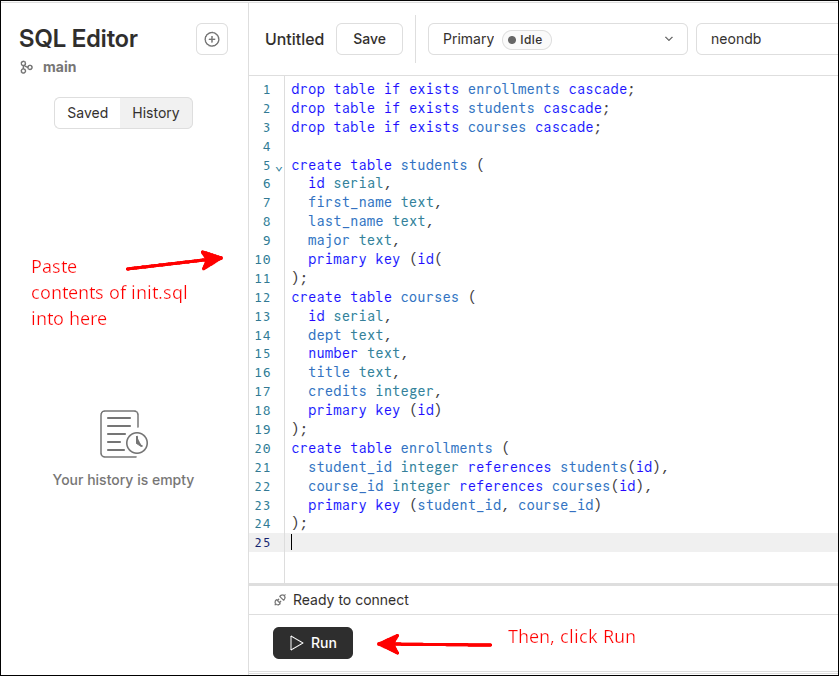The width and height of the screenshot is (839, 676).
Task: Click the SQL Editor panel heading
Action: tap(78, 39)
